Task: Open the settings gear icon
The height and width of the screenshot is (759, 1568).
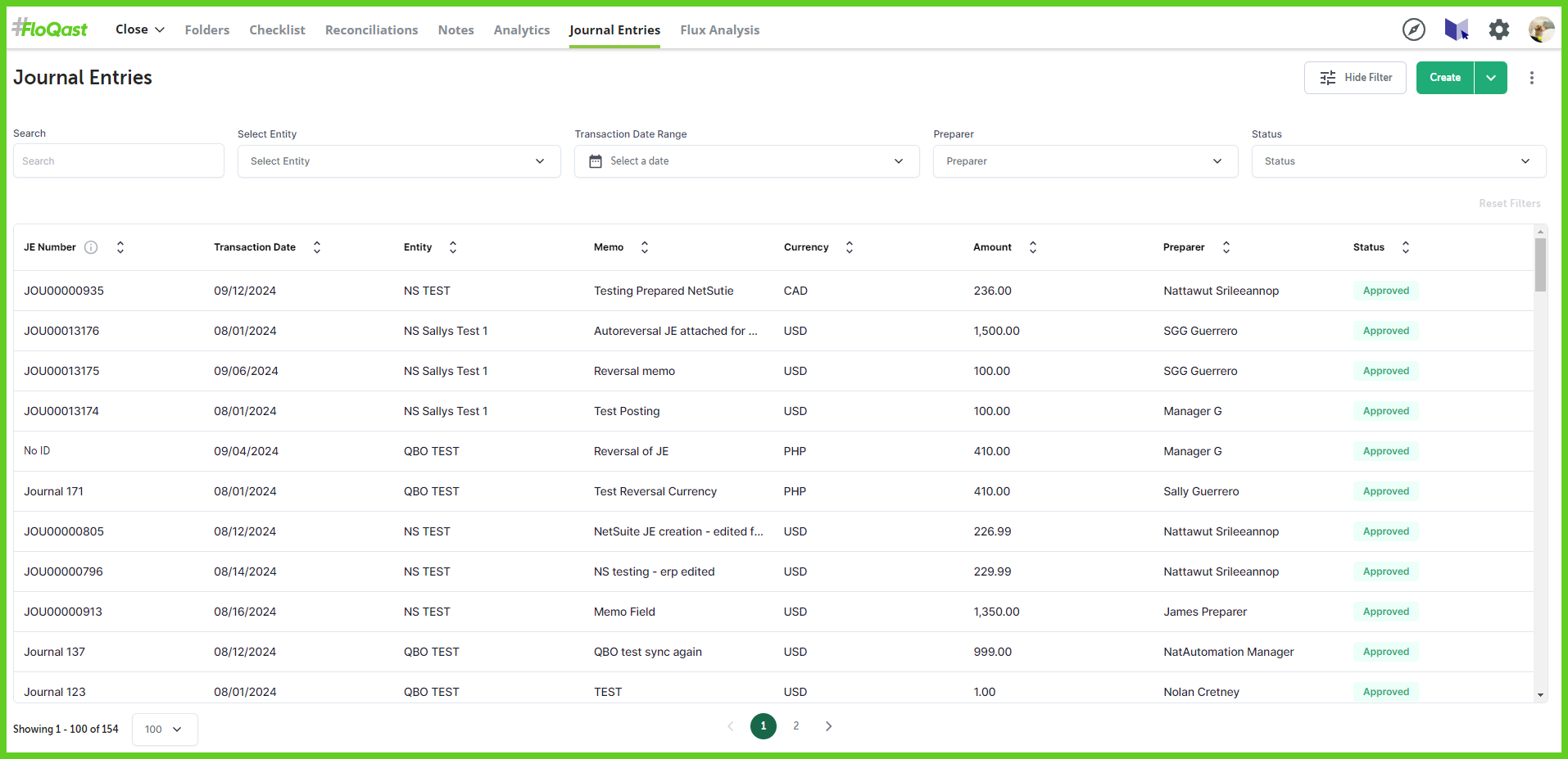Action: click(1498, 29)
